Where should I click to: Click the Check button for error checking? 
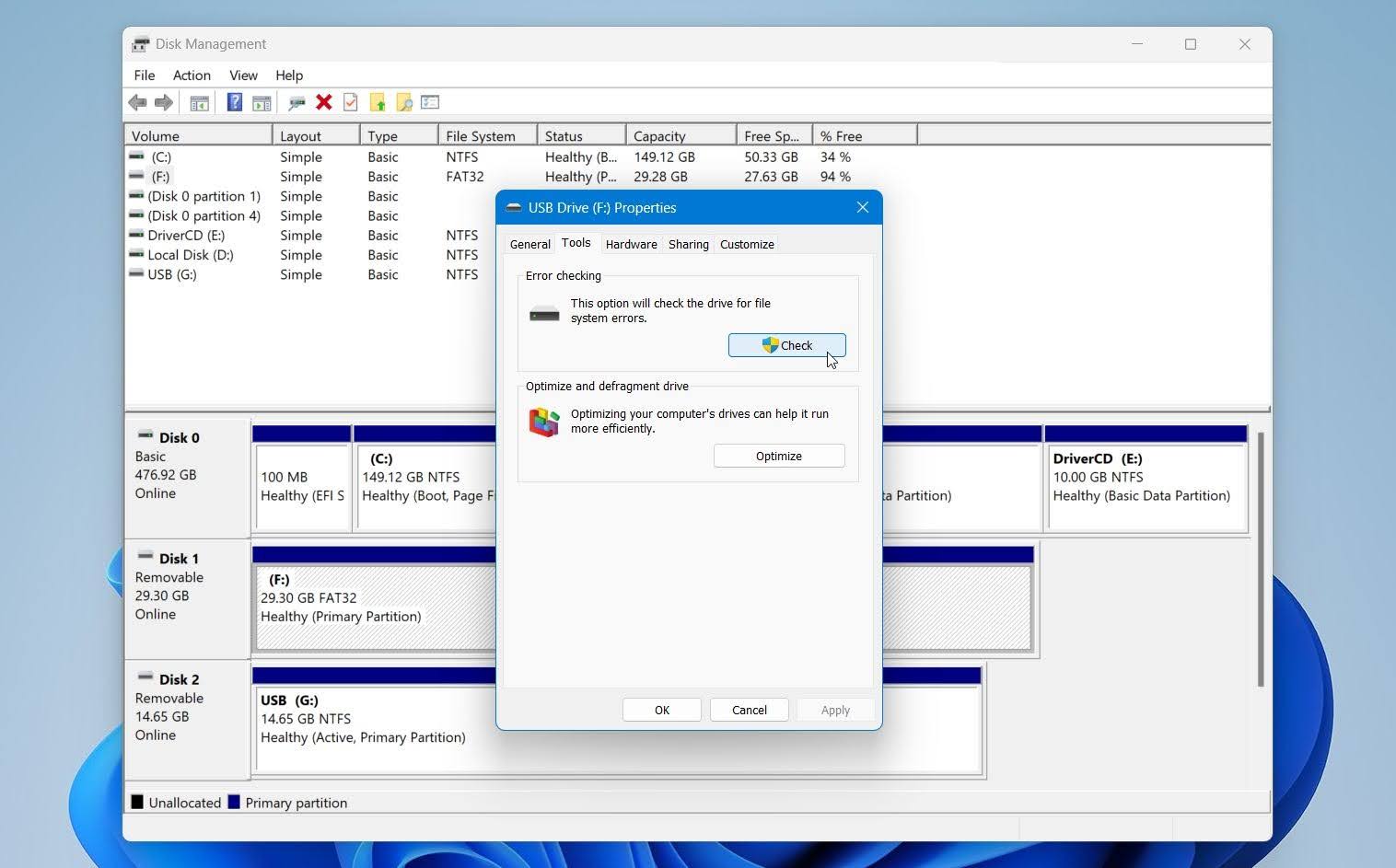[787, 345]
